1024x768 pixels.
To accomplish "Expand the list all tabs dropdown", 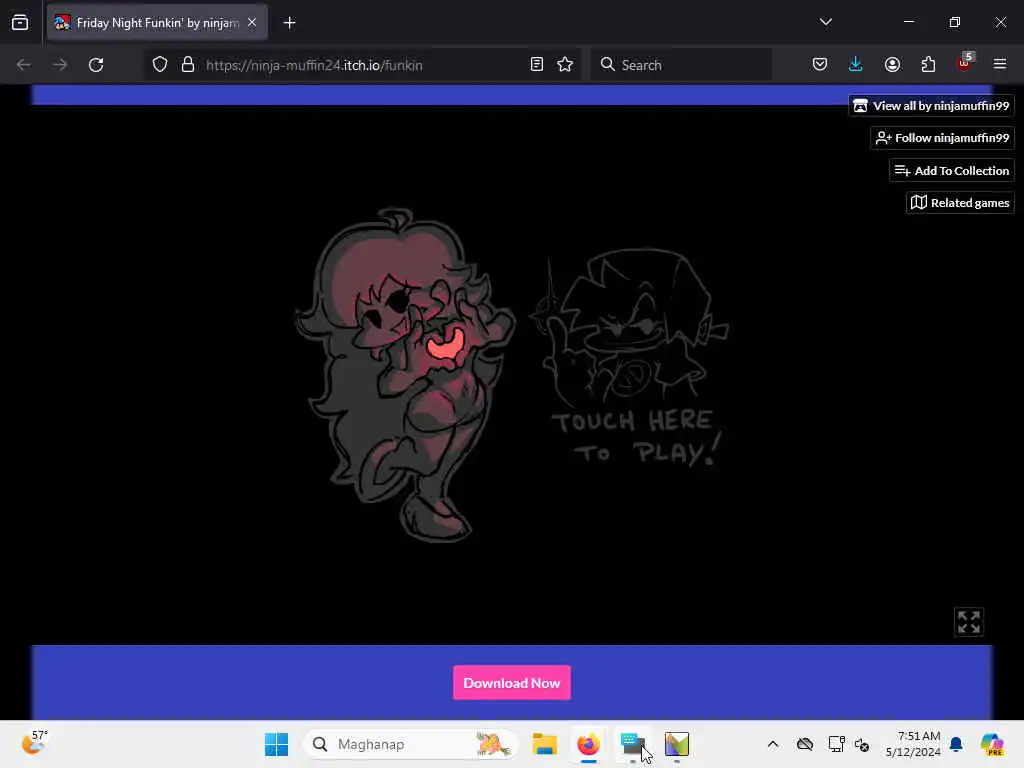I will 825,22.
